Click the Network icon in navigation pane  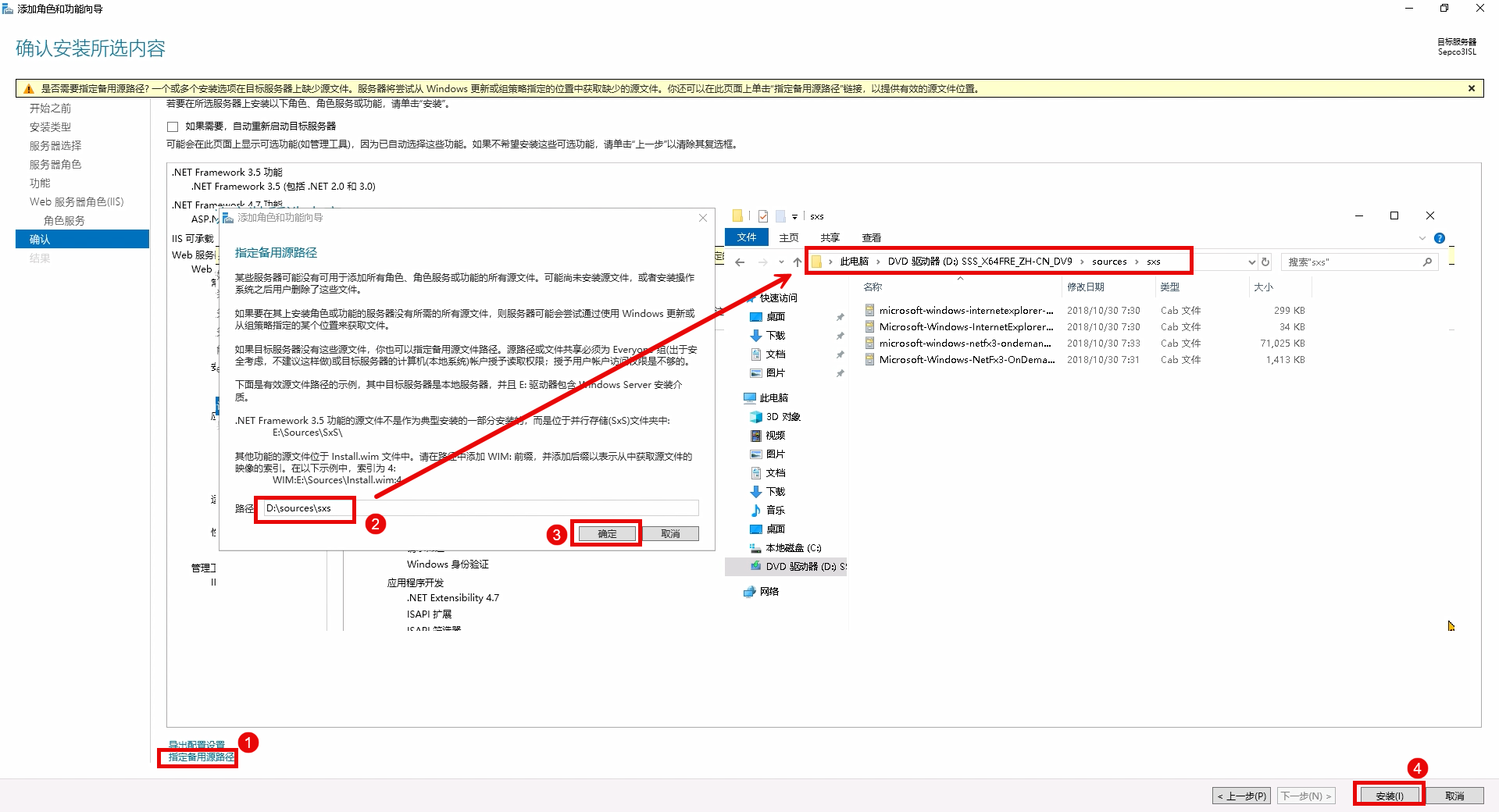750,592
